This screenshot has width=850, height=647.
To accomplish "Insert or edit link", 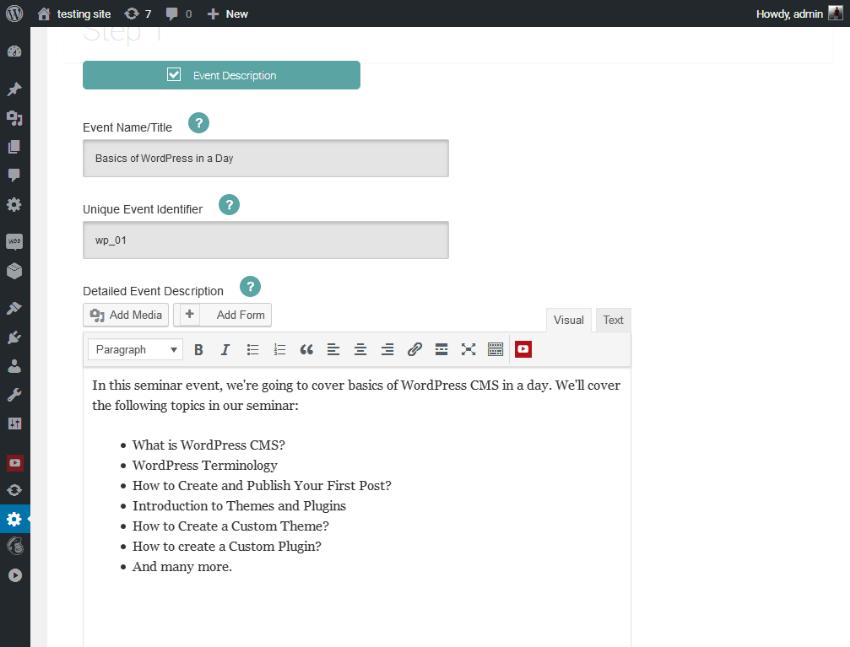I will (415, 350).
